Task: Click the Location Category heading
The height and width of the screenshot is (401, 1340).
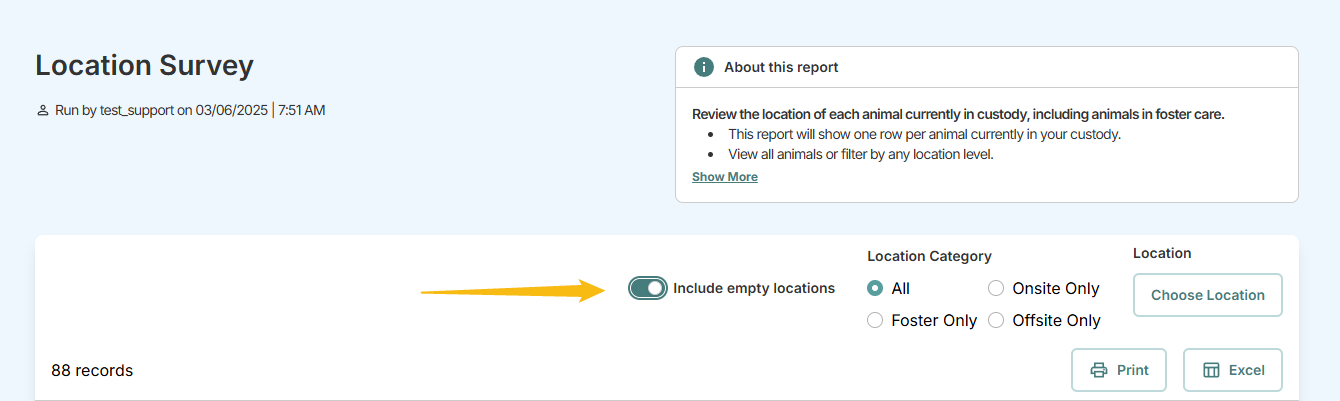Action: point(929,256)
